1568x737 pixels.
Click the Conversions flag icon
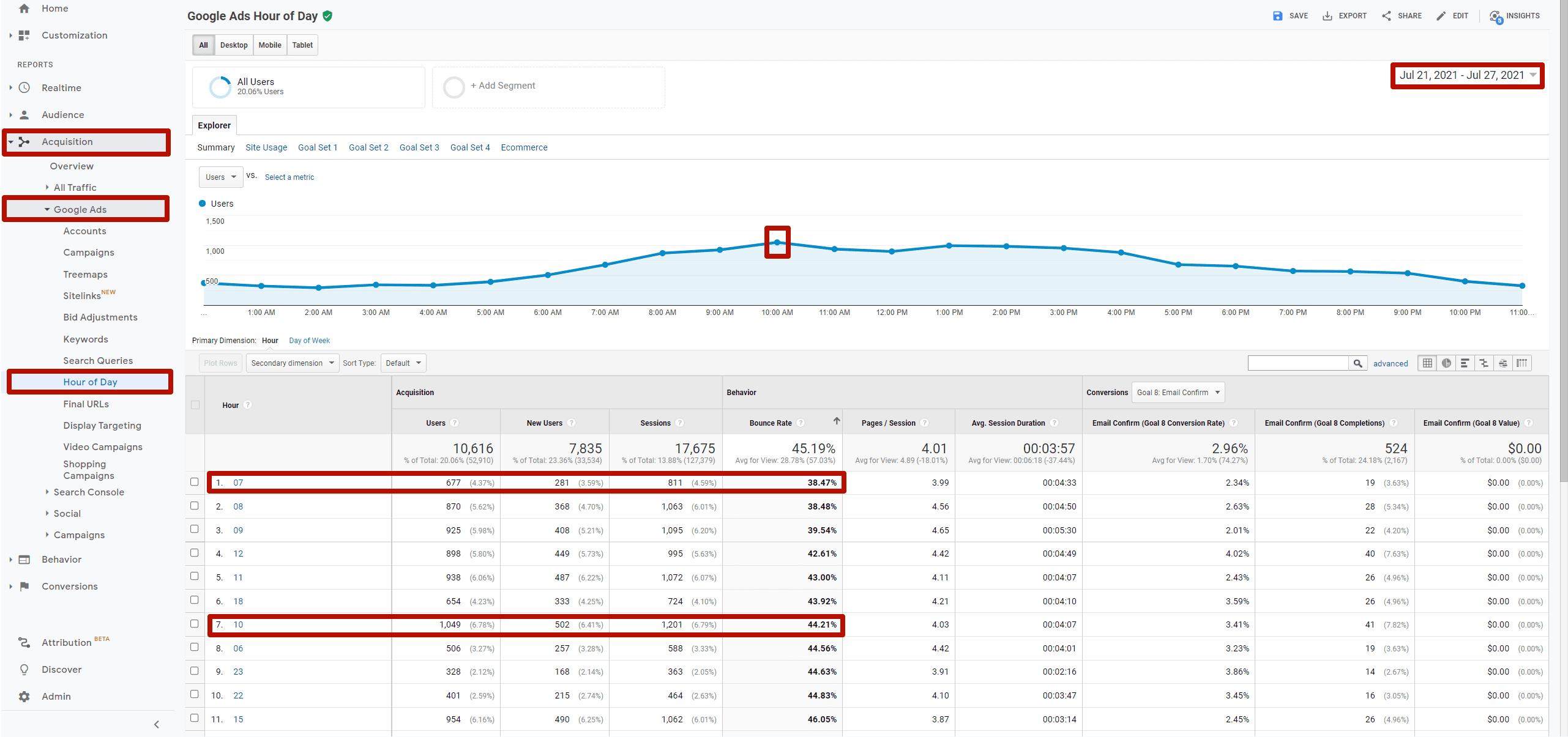point(24,587)
